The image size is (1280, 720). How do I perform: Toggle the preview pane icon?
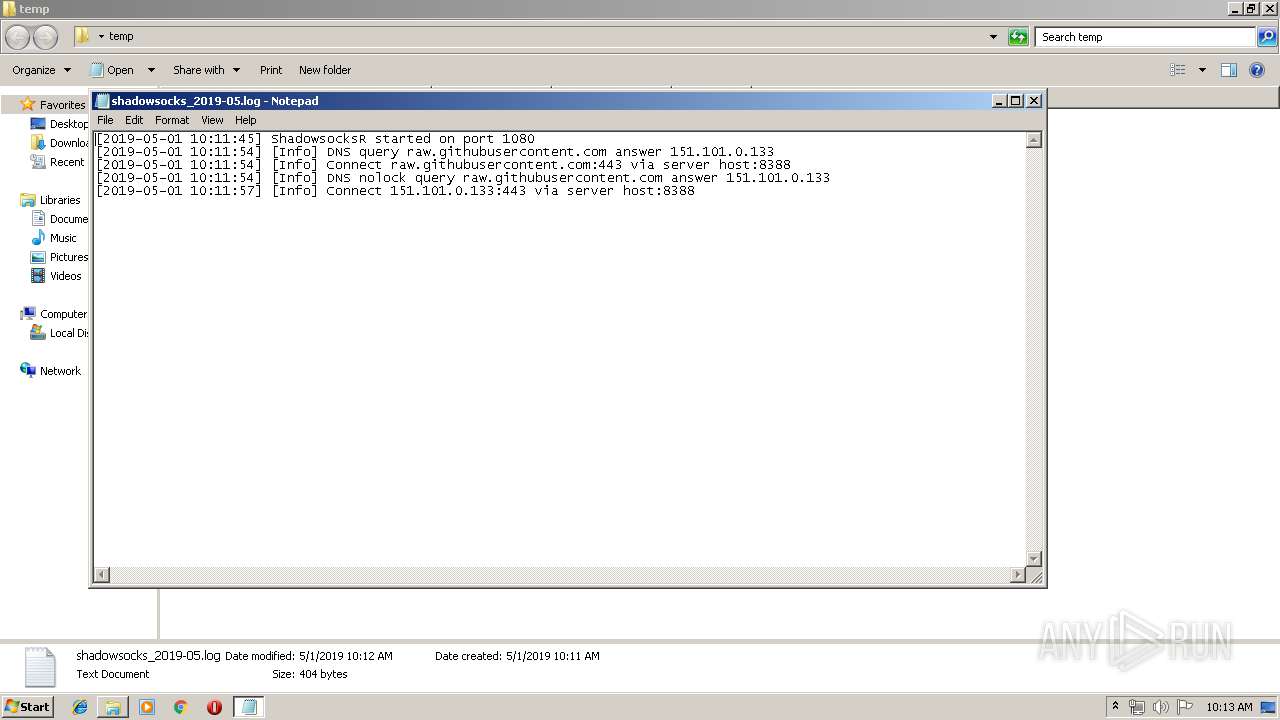[1229, 70]
